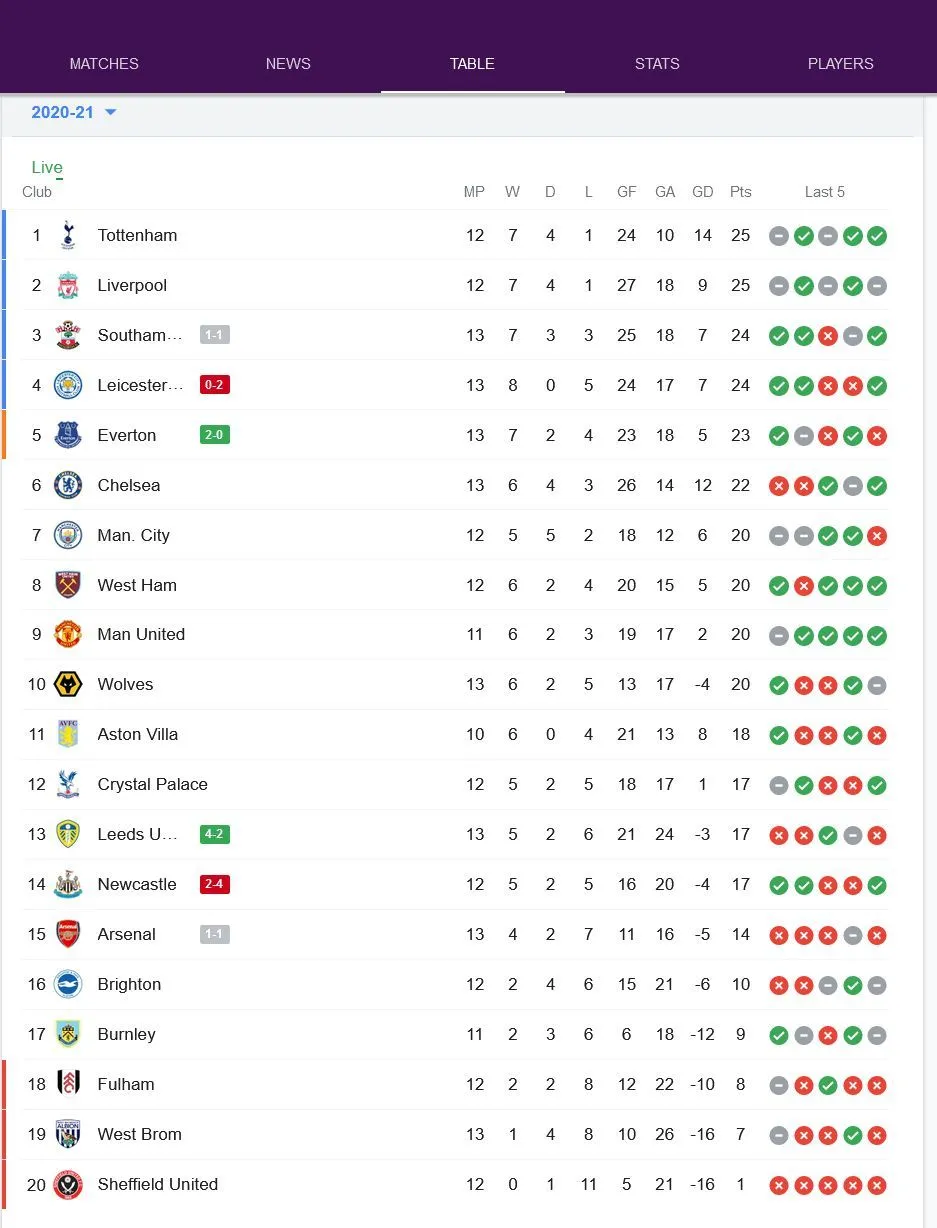The image size is (937, 1228).
Task: Click the Arsenal club crest
Action: point(68,935)
